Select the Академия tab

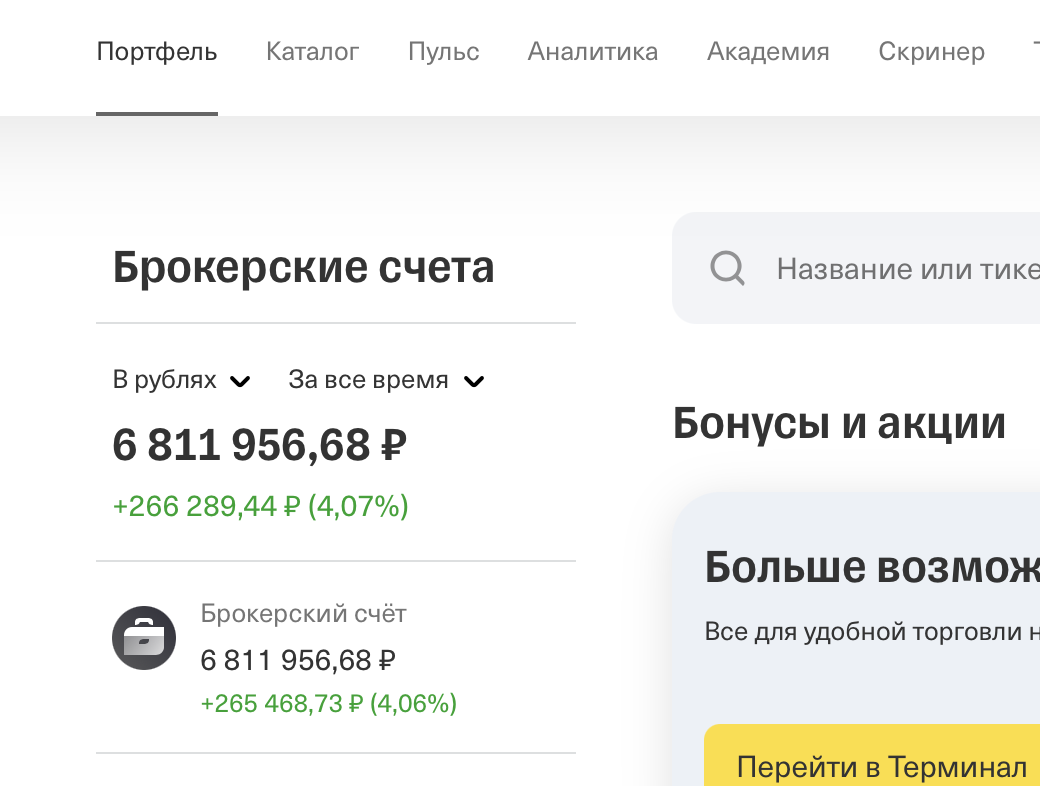click(768, 52)
